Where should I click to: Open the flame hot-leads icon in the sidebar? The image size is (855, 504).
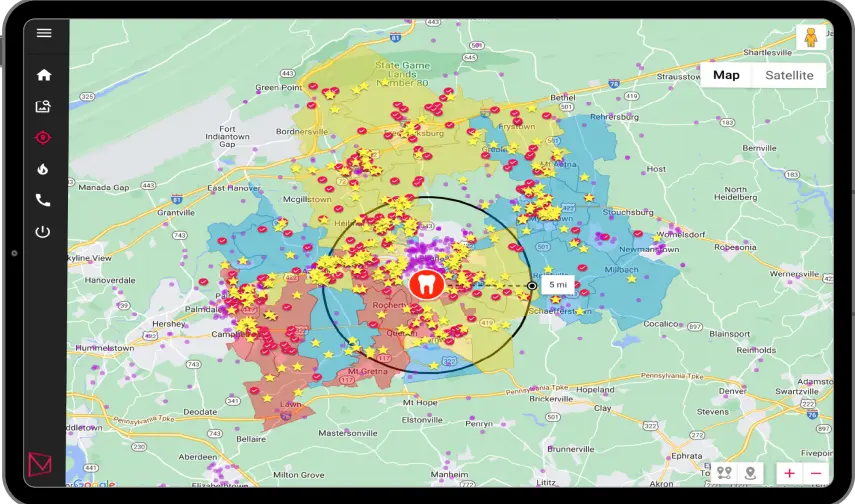pyautogui.click(x=43, y=169)
